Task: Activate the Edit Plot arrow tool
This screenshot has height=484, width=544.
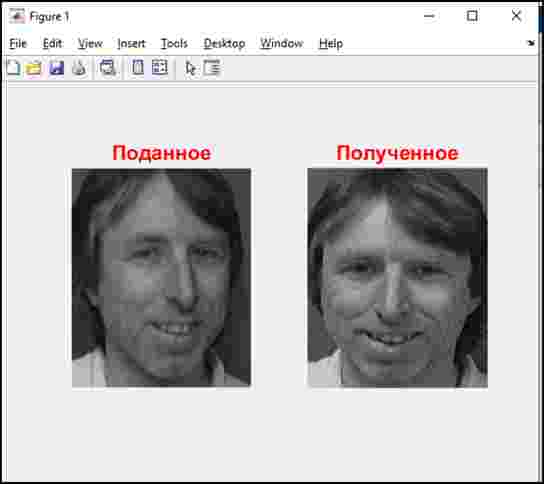Action: tap(190, 68)
